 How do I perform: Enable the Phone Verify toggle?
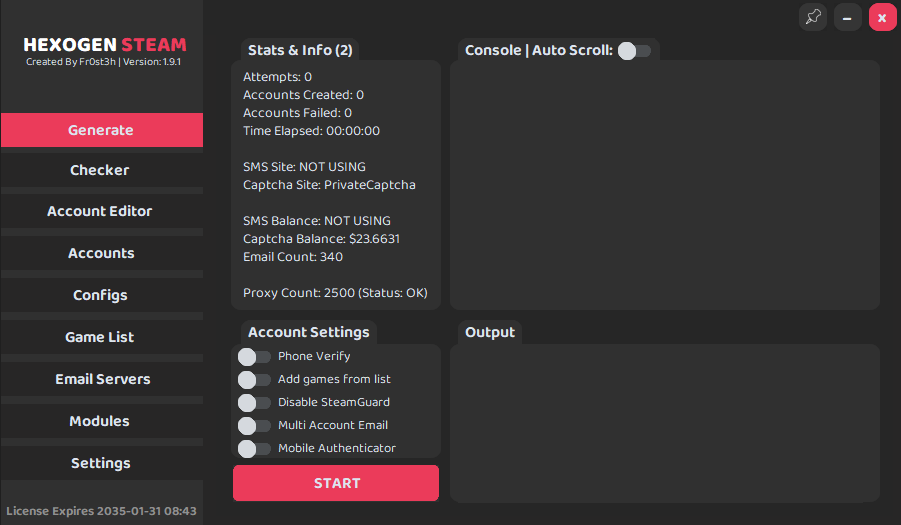(x=254, y=357)
